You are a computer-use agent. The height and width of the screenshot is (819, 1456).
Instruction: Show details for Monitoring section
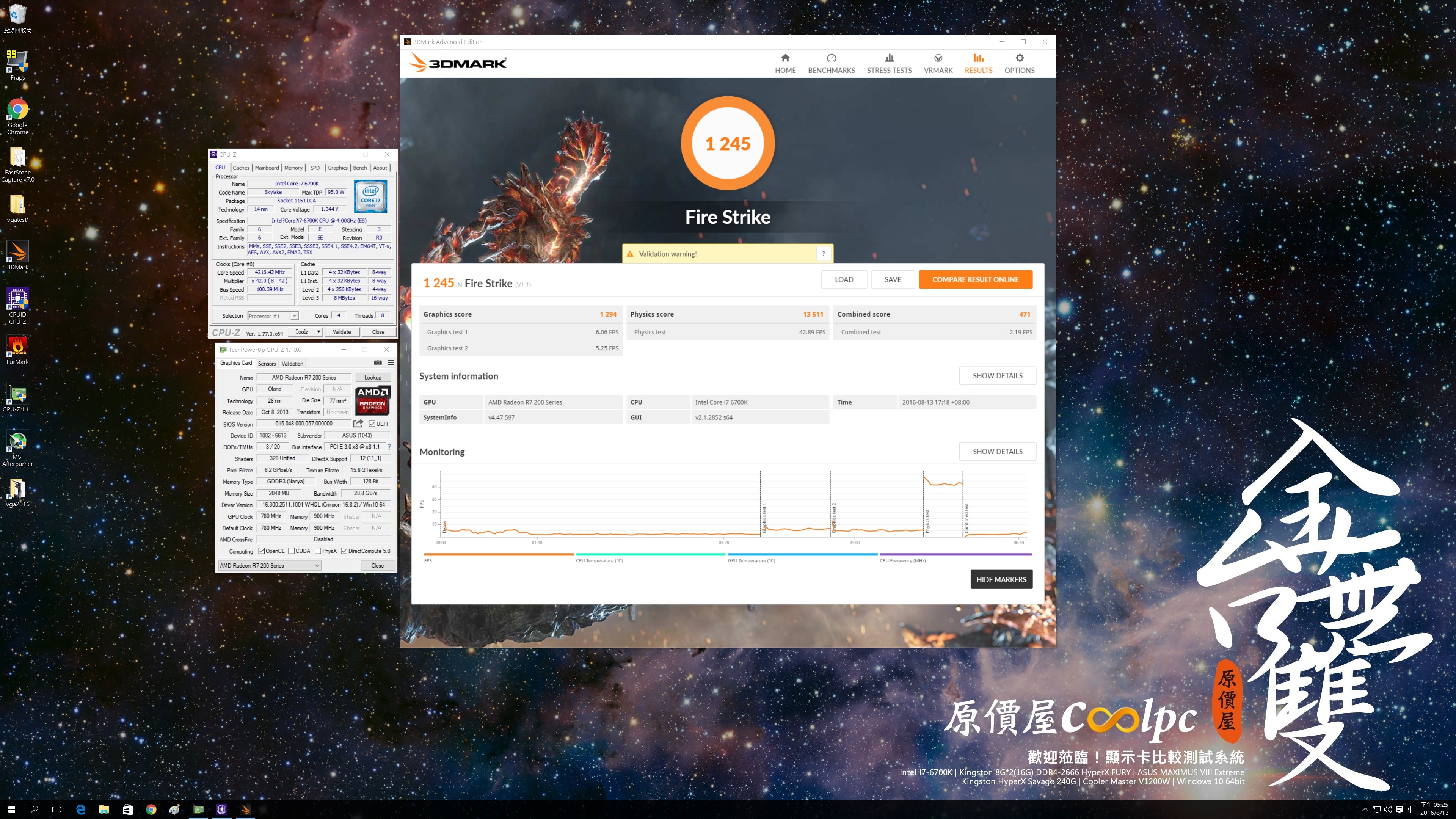pos(998,452)
